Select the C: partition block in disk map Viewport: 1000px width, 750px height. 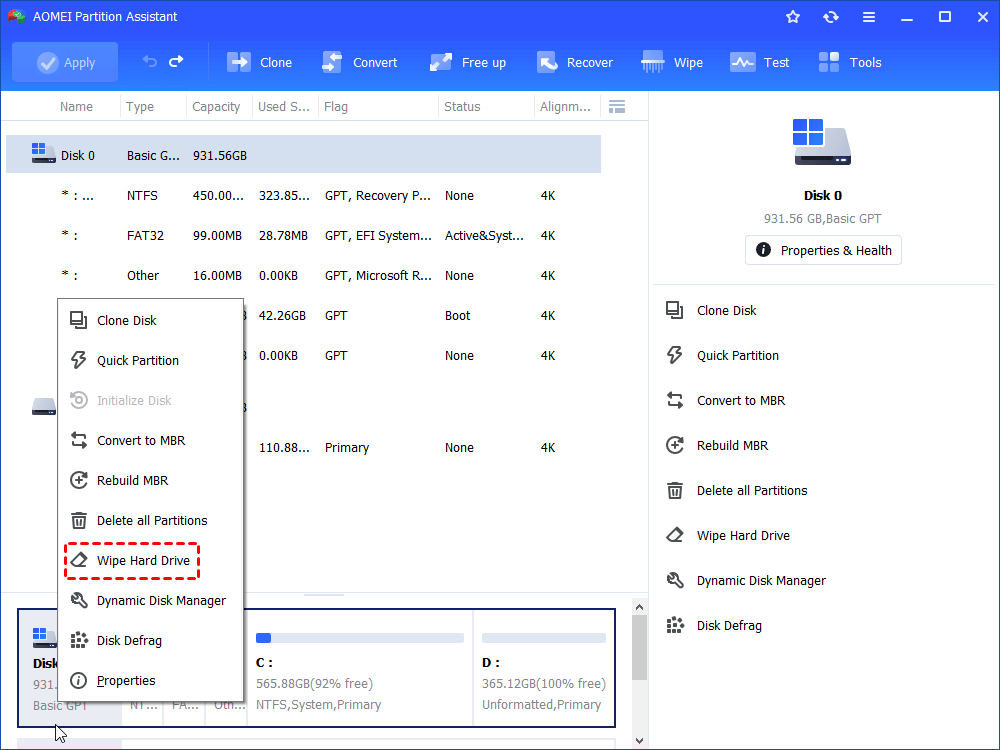point(359,668)
